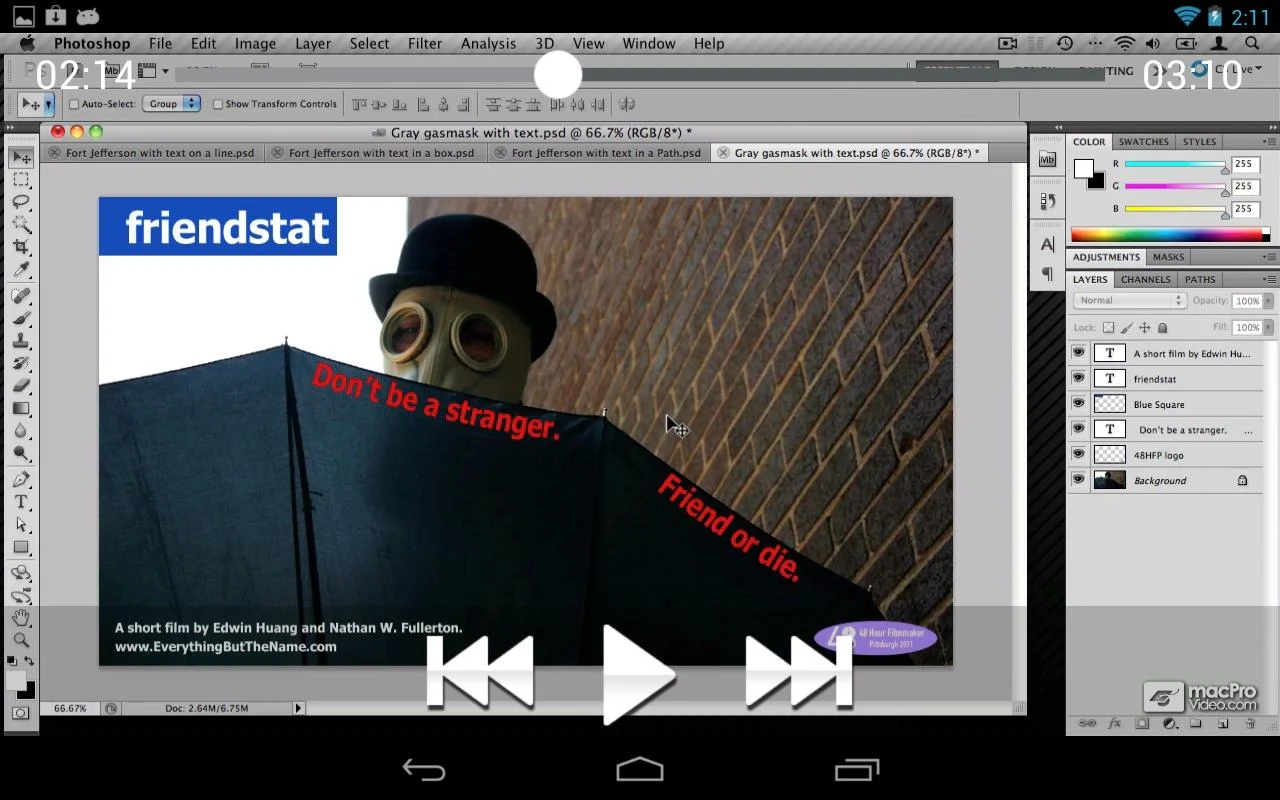
Task: Open the Normal blend mode dropdown
Action: click(1130, 300)
